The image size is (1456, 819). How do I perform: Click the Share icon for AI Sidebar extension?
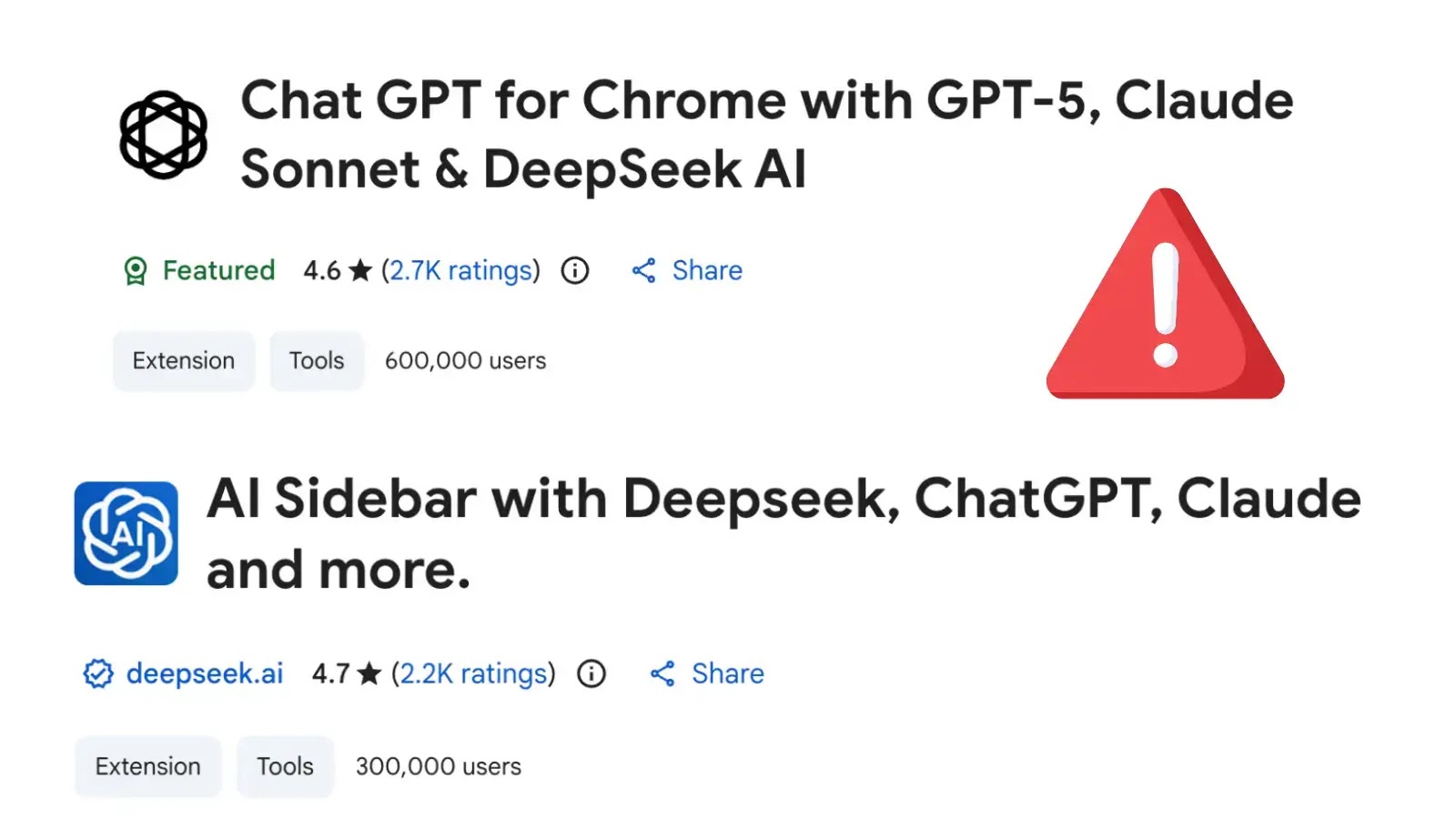tap(664, 673)
